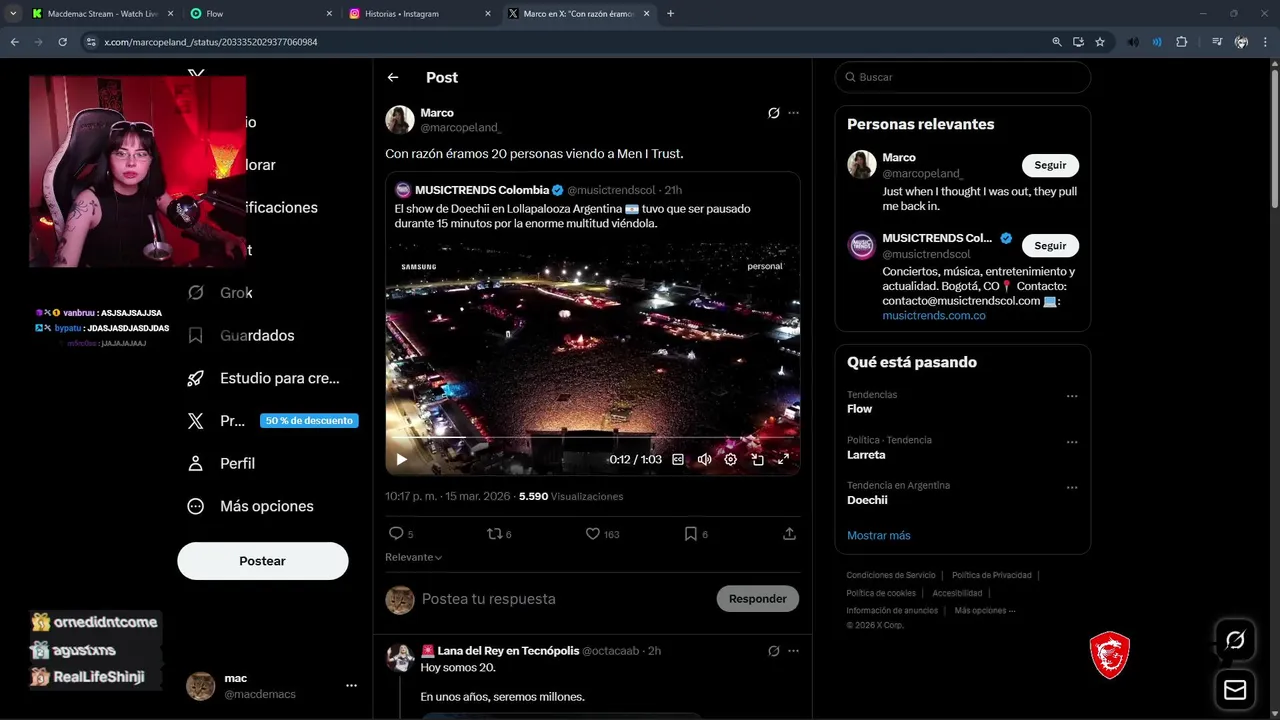Open Información de anuncios link

[x=892, y=610]
